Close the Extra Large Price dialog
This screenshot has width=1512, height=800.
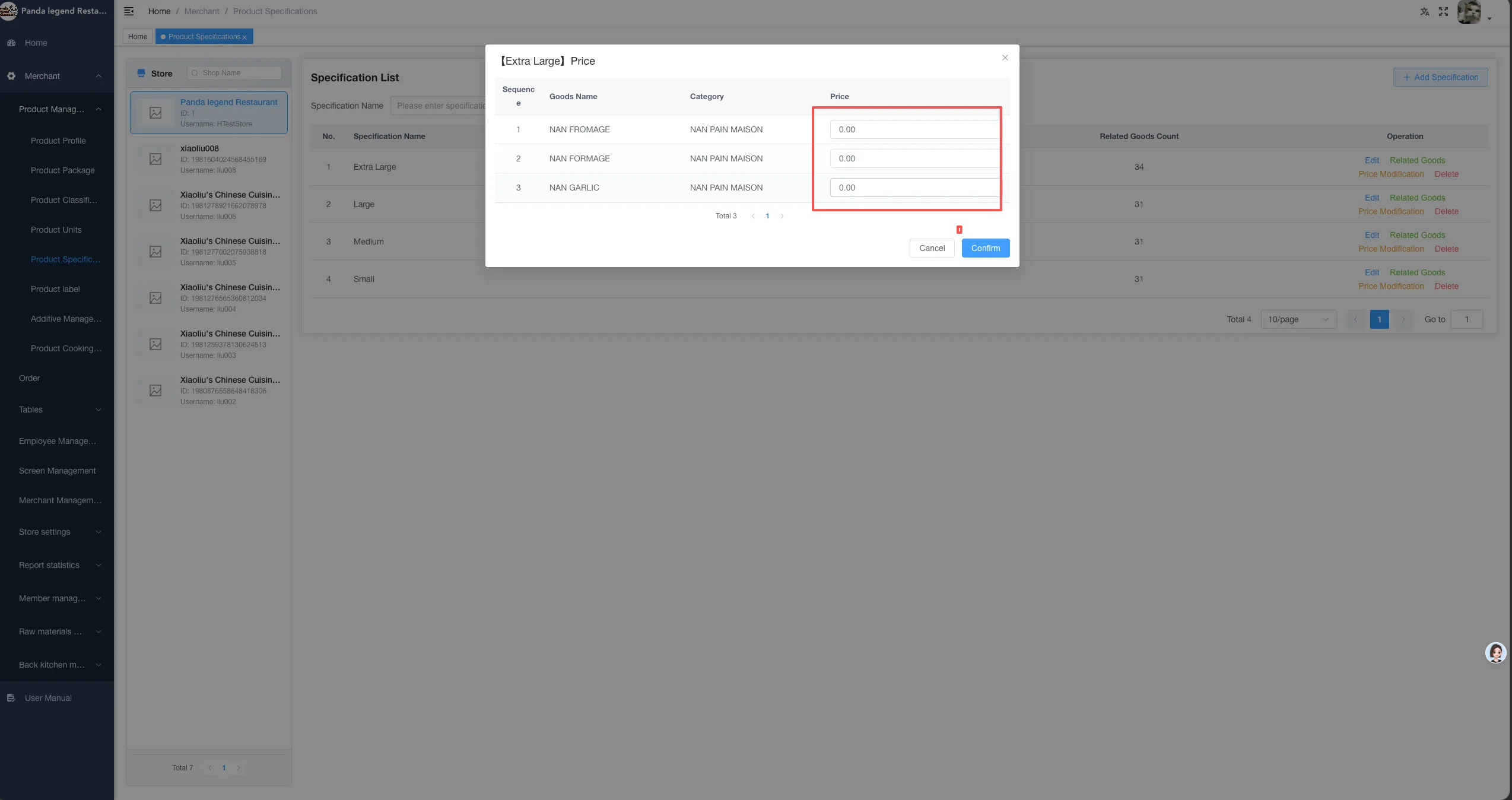click(x=1005, y=58)
